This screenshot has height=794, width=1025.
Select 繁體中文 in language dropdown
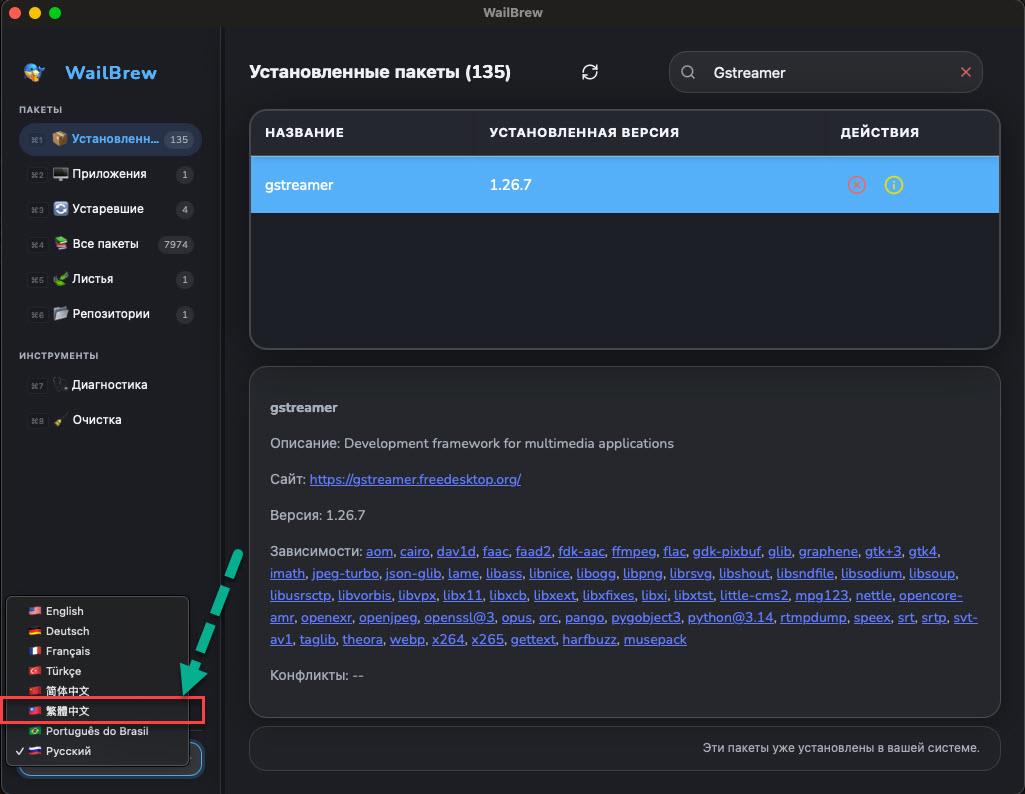point(68,711)
